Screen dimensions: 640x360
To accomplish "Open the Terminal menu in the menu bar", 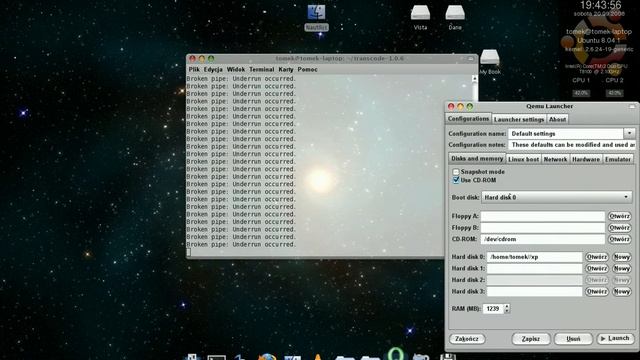I will pos(262,69).
